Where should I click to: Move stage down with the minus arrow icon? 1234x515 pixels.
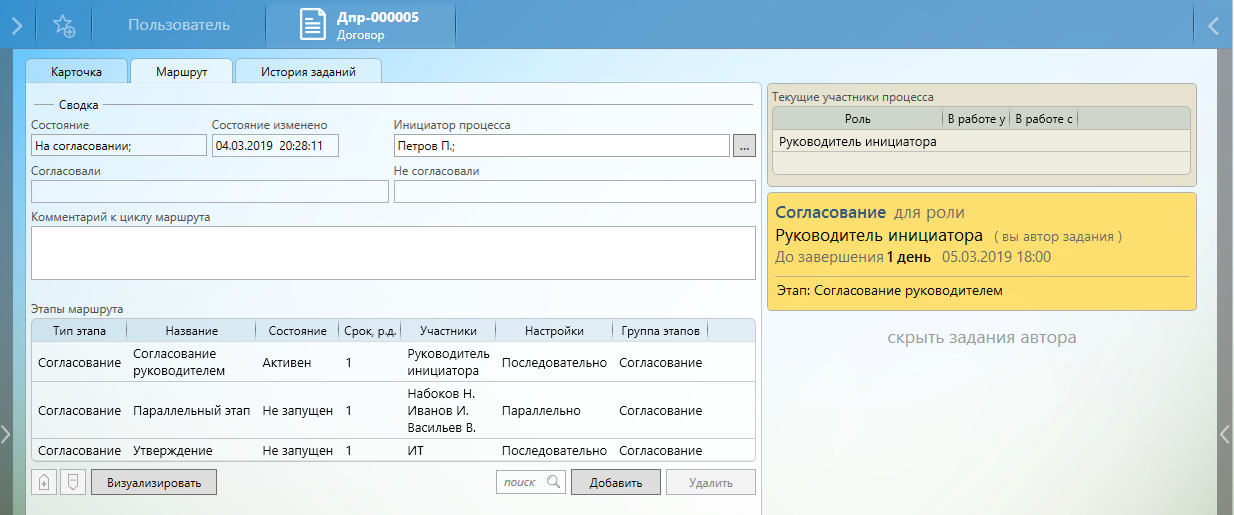coord(71,482)
